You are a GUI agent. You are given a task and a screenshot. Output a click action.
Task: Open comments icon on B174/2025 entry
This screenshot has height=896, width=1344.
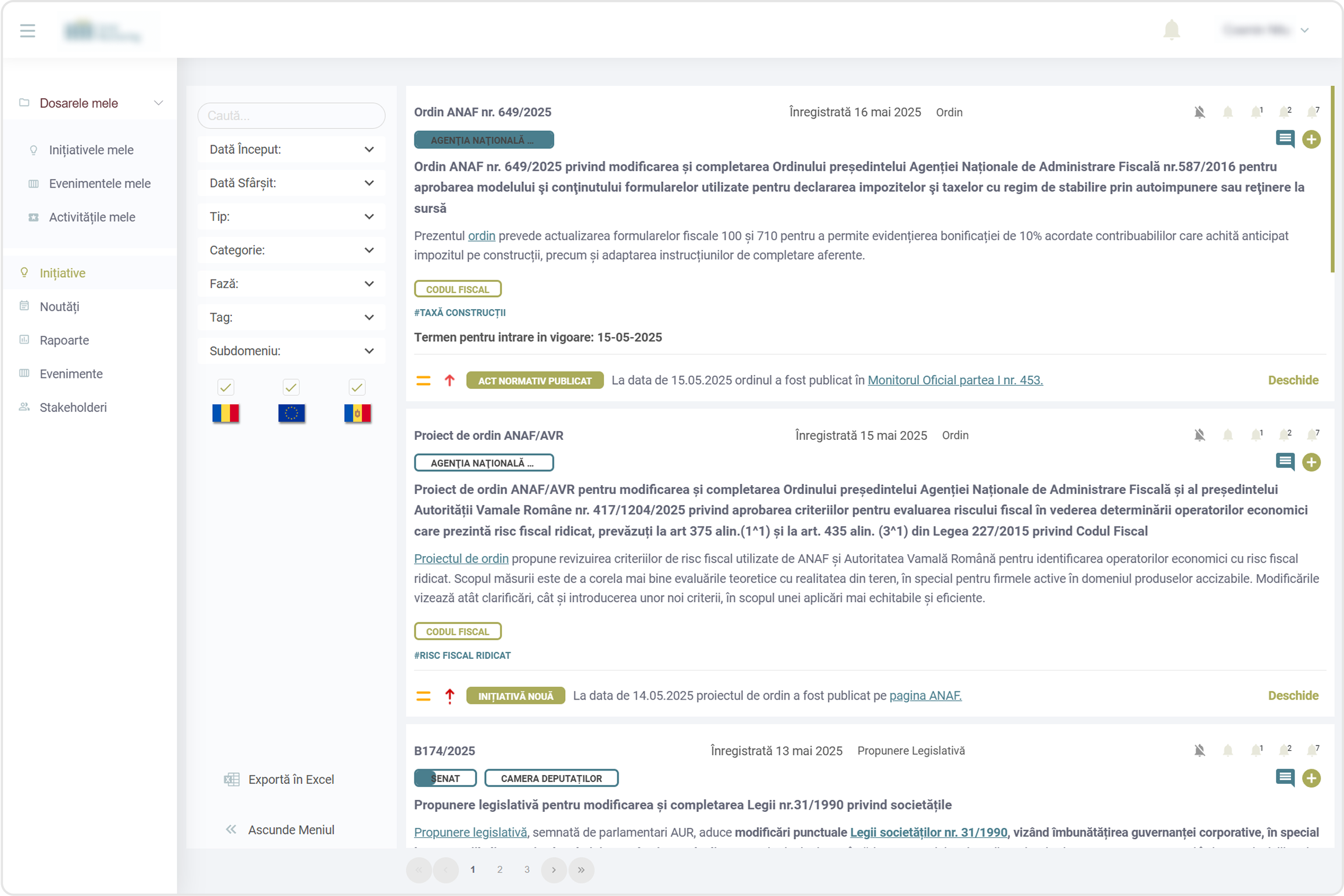click(1285, 778)
